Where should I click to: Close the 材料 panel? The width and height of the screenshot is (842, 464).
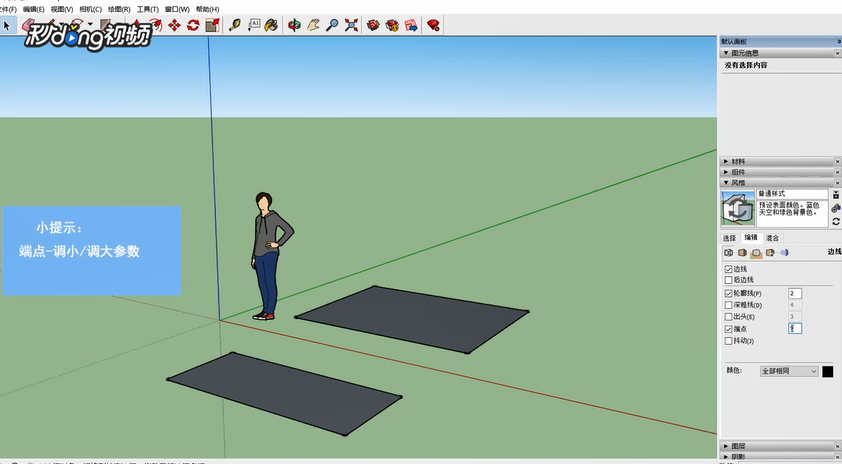pos(837,161)
